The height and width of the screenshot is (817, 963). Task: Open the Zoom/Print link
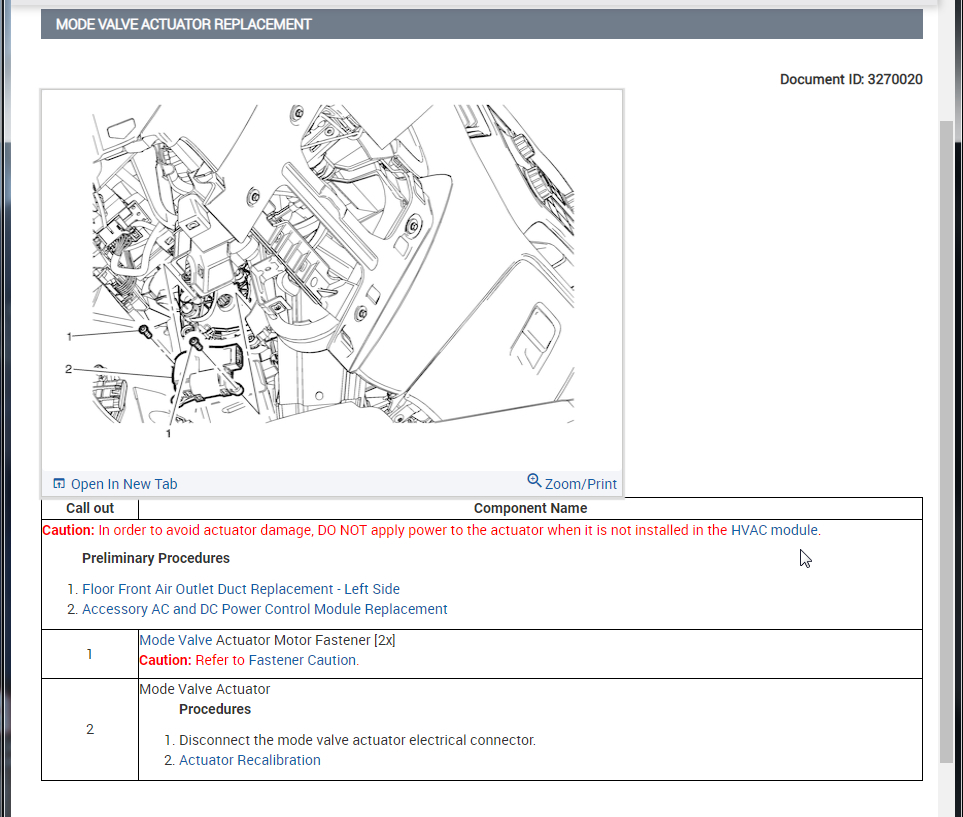[x=580, y=484]
